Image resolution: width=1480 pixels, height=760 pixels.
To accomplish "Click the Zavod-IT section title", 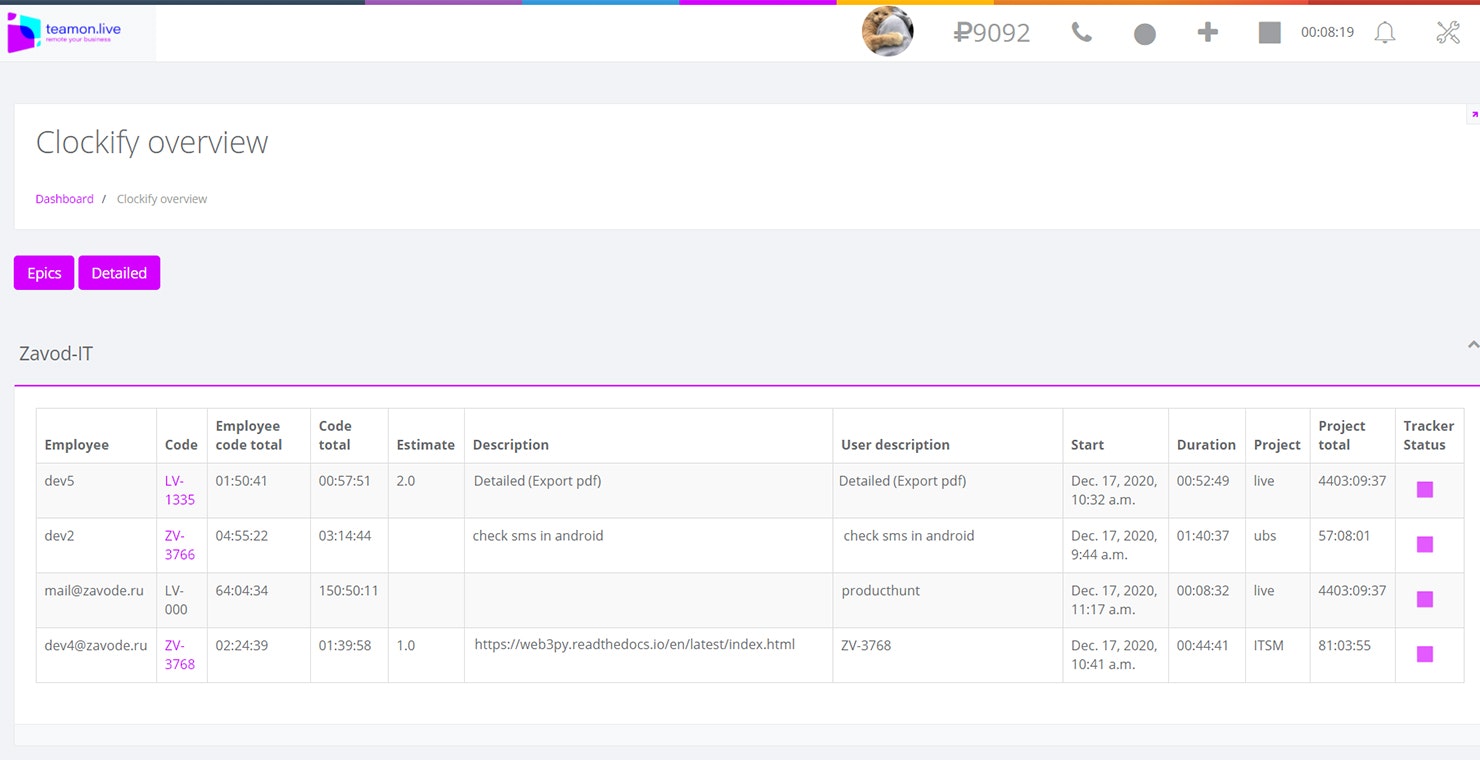I will (56, 354).
